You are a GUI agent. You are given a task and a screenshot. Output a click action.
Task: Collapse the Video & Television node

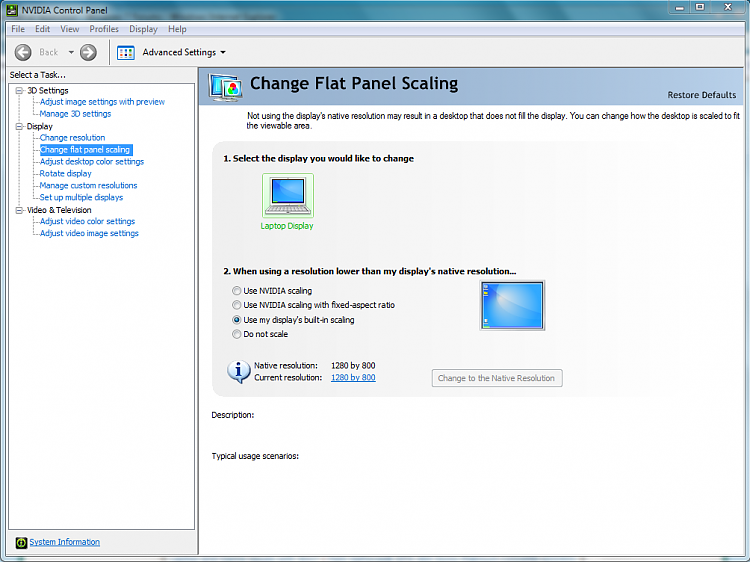point(19,210)
